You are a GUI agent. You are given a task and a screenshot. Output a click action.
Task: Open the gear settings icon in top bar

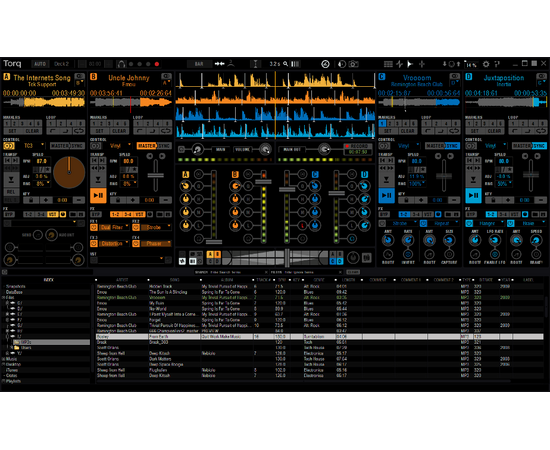click(x=486, y=64)
